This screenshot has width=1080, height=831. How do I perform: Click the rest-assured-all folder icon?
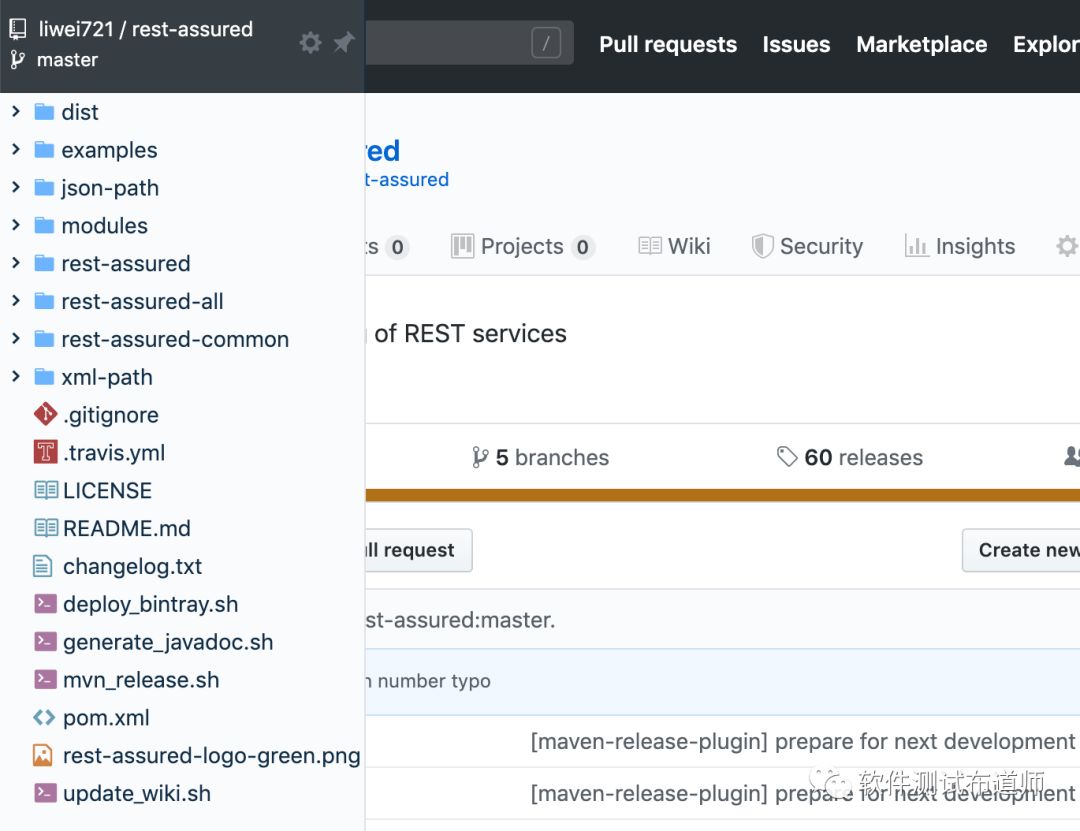pos(44,301)
